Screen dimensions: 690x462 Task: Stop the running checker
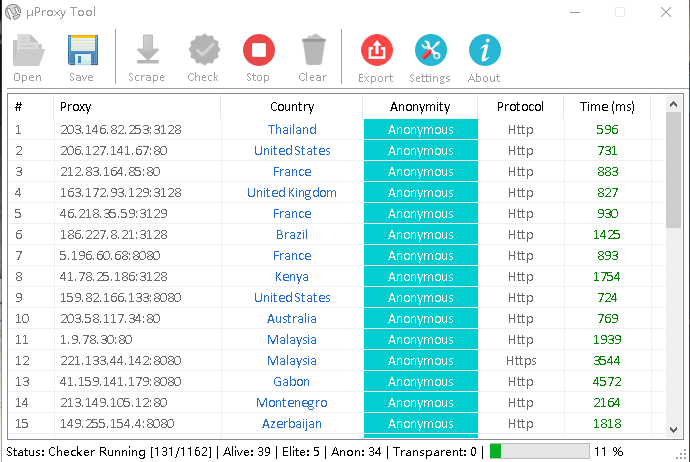tap(259, 50)
